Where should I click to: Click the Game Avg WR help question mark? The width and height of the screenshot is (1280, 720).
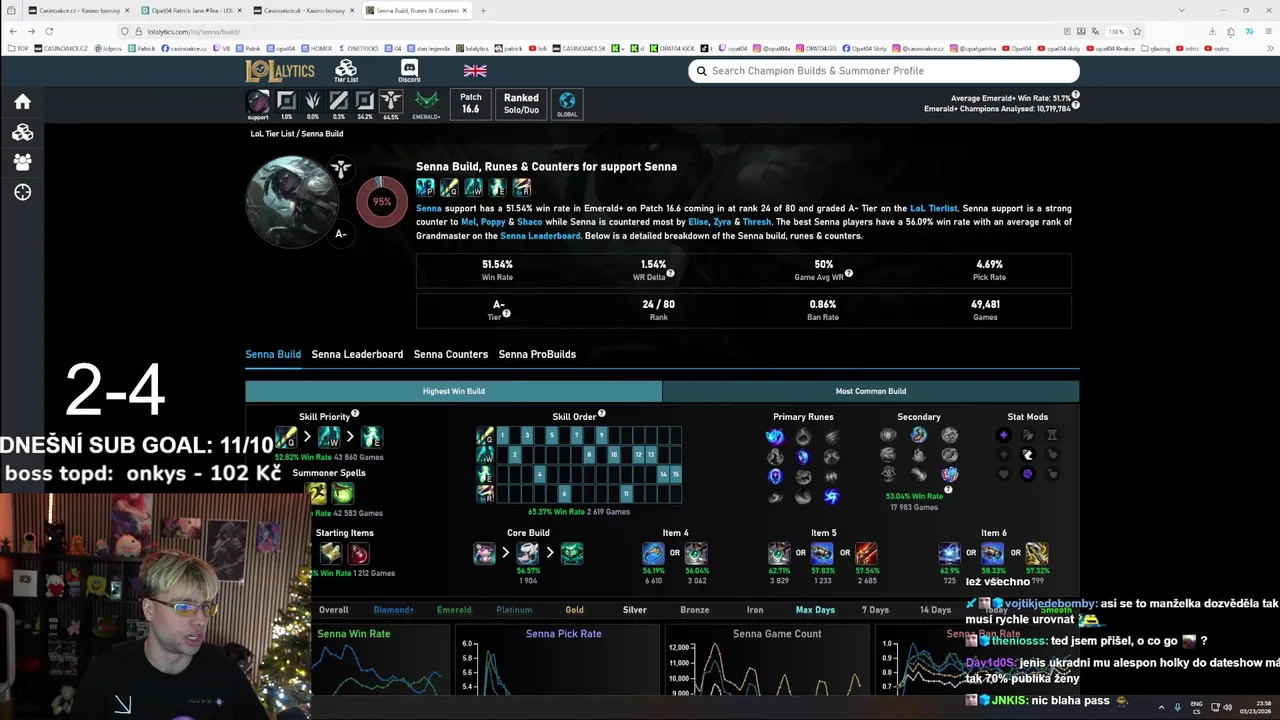click(x=849, y=273)
